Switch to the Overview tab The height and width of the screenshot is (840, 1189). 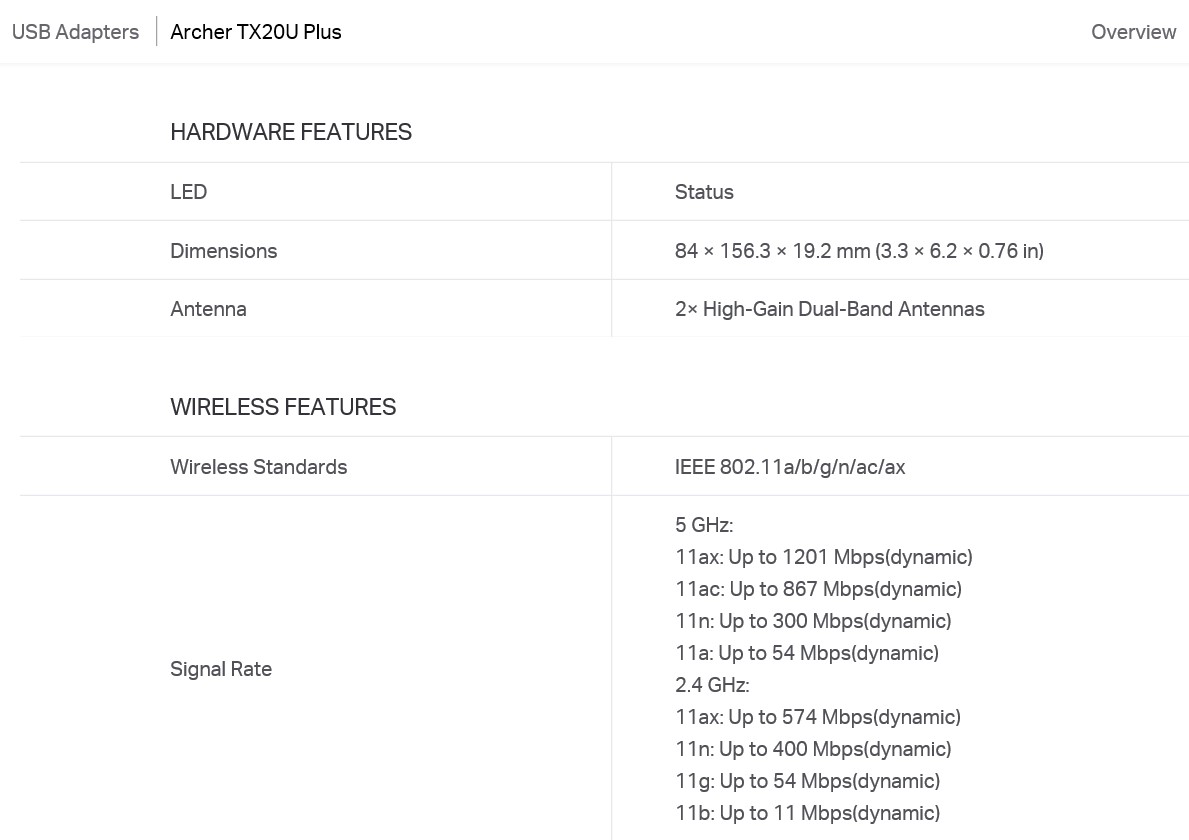1133,32
